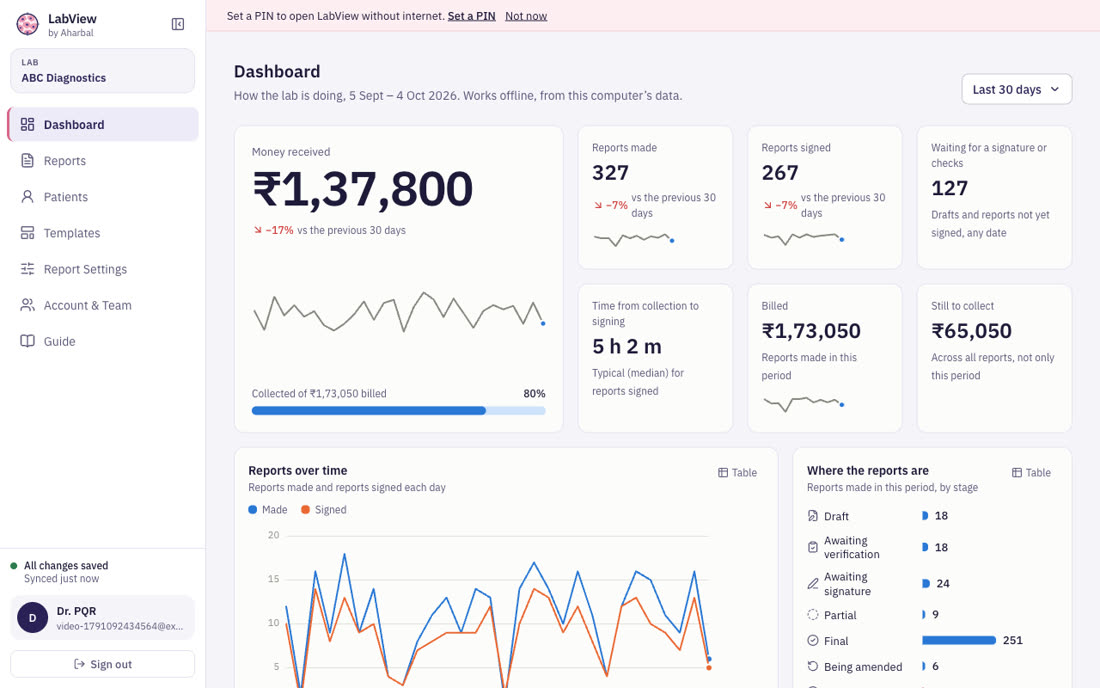
Task: Click the collected-of-billed progress bar
Action: pos(398,411)
